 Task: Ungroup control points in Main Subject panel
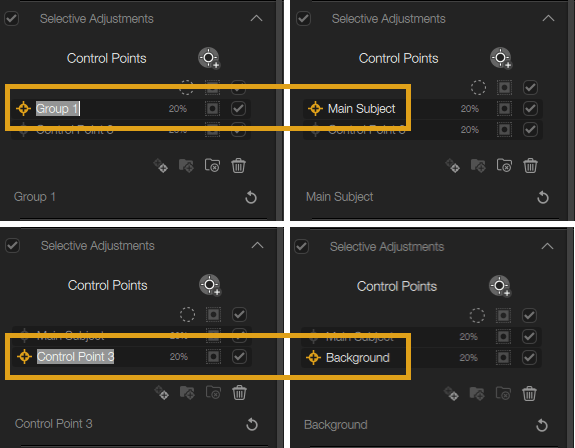coord(504,166)
